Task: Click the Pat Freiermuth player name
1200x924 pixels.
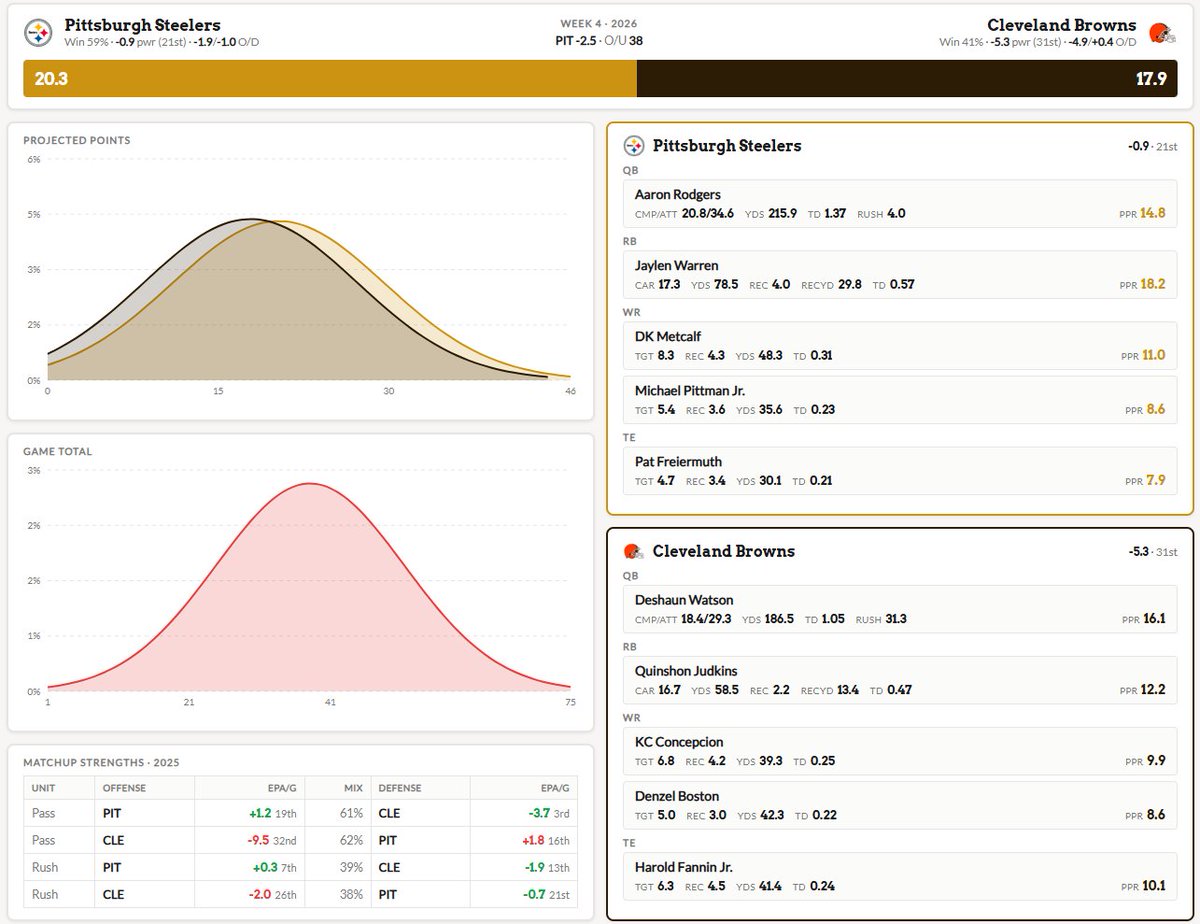Action: pyautogui.click(x=678, y=462)
